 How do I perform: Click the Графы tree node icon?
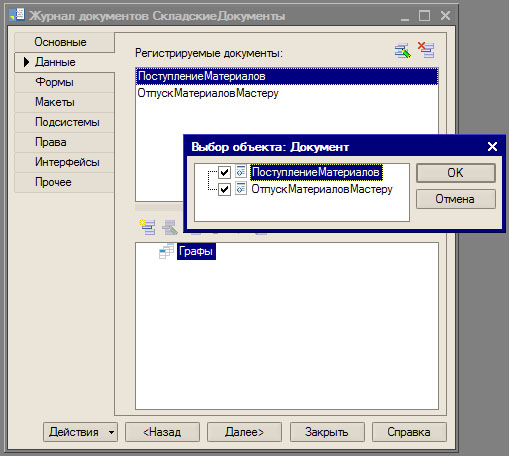[x=166, y=251]
